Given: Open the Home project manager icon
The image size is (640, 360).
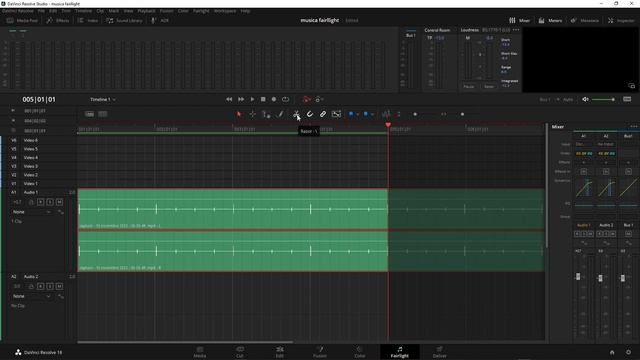Looking at the screenshot, I should [x=612, y=352].
